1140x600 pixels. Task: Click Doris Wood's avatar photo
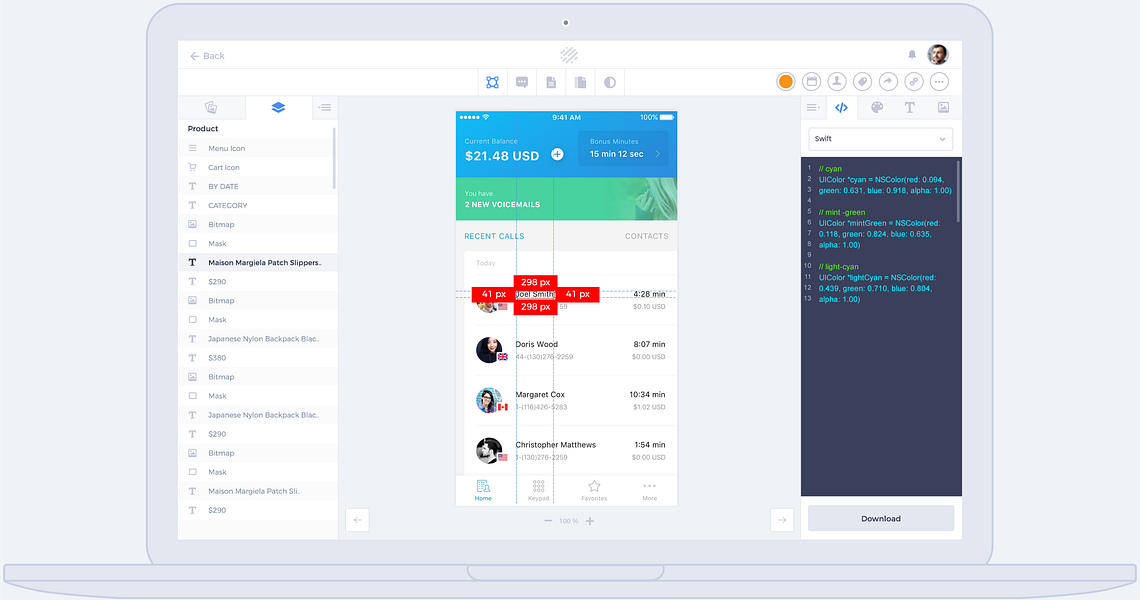489,350
